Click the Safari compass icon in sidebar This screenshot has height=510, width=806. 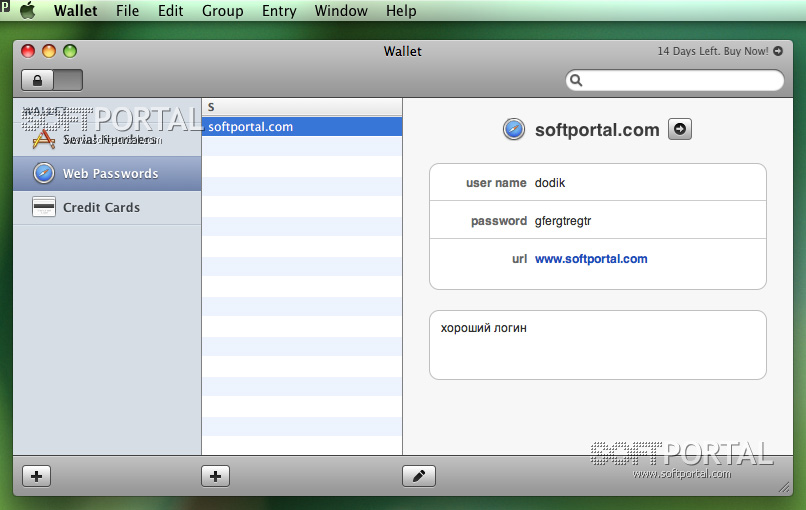(x=44, y=173)
